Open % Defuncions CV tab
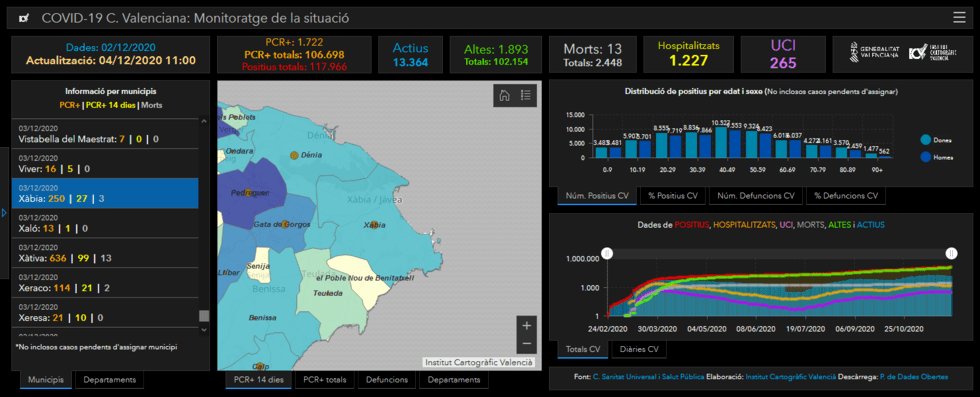The height and width of the screenshot is (397, 980). point(846,196)
